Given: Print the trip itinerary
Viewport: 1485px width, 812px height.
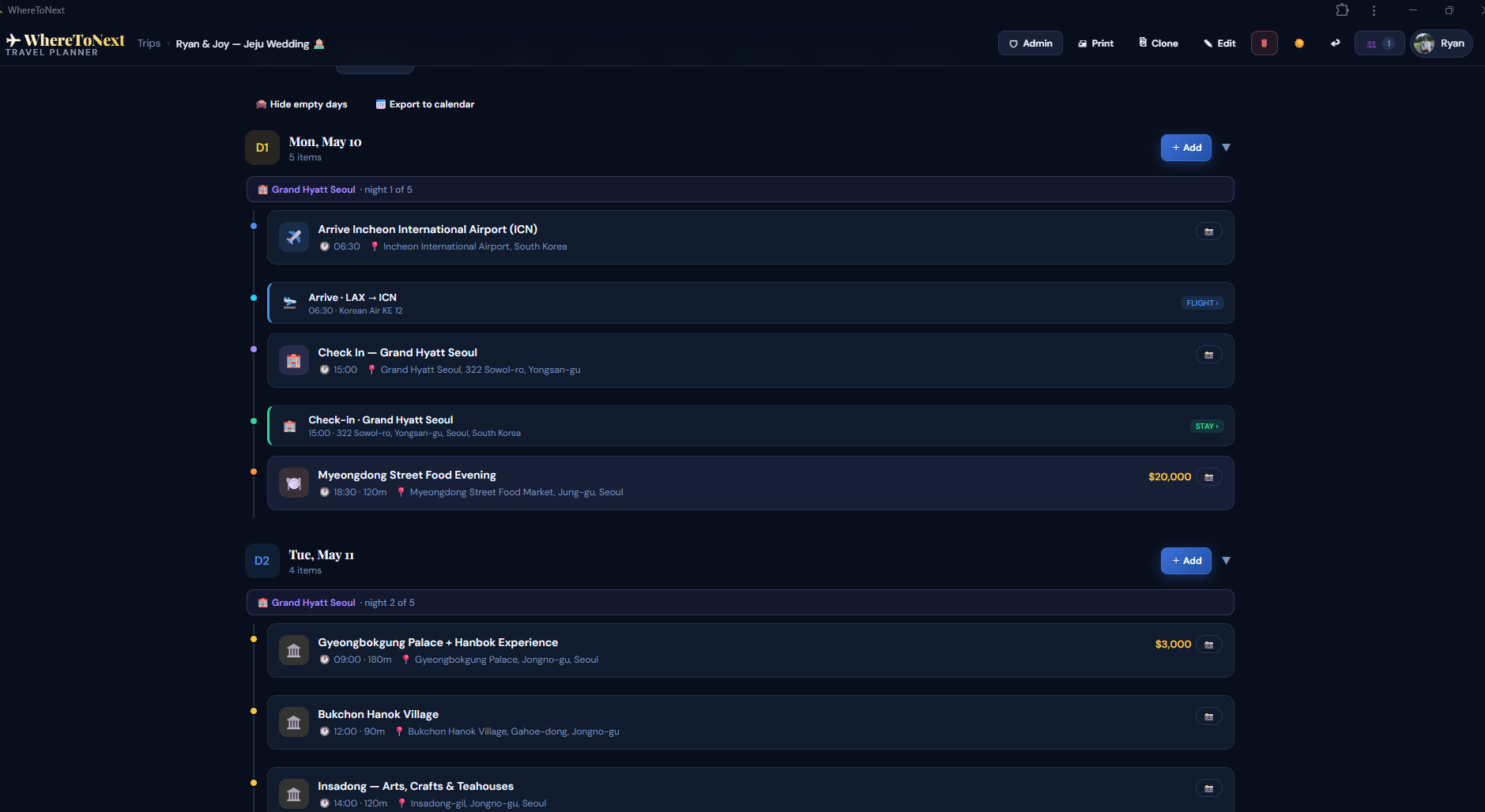Looking at the screenshot, I should (x=1095, y=43).
